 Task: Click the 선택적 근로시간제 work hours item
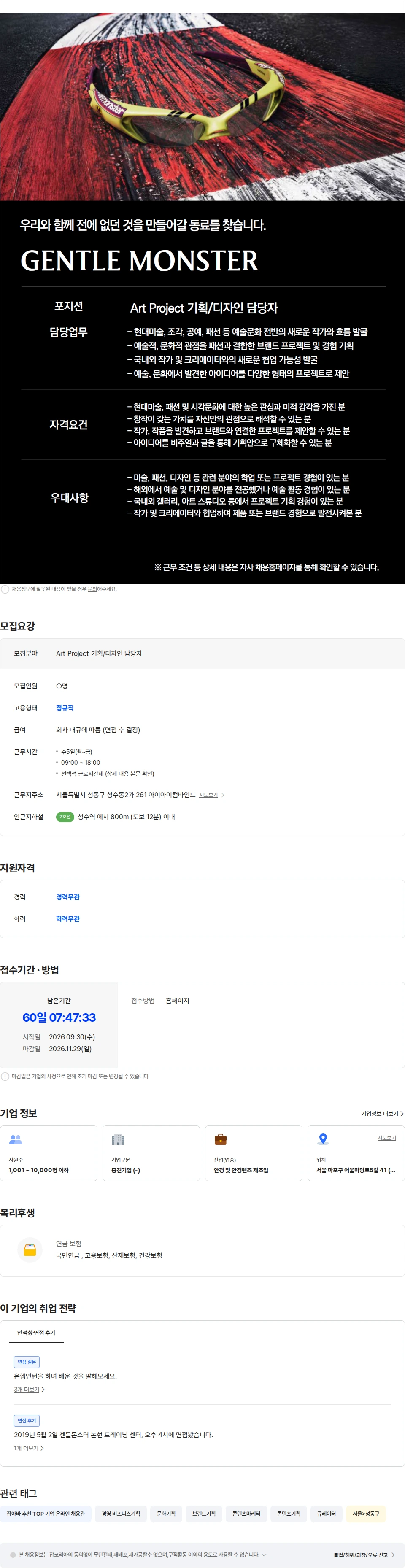click(x=107, y=774)
